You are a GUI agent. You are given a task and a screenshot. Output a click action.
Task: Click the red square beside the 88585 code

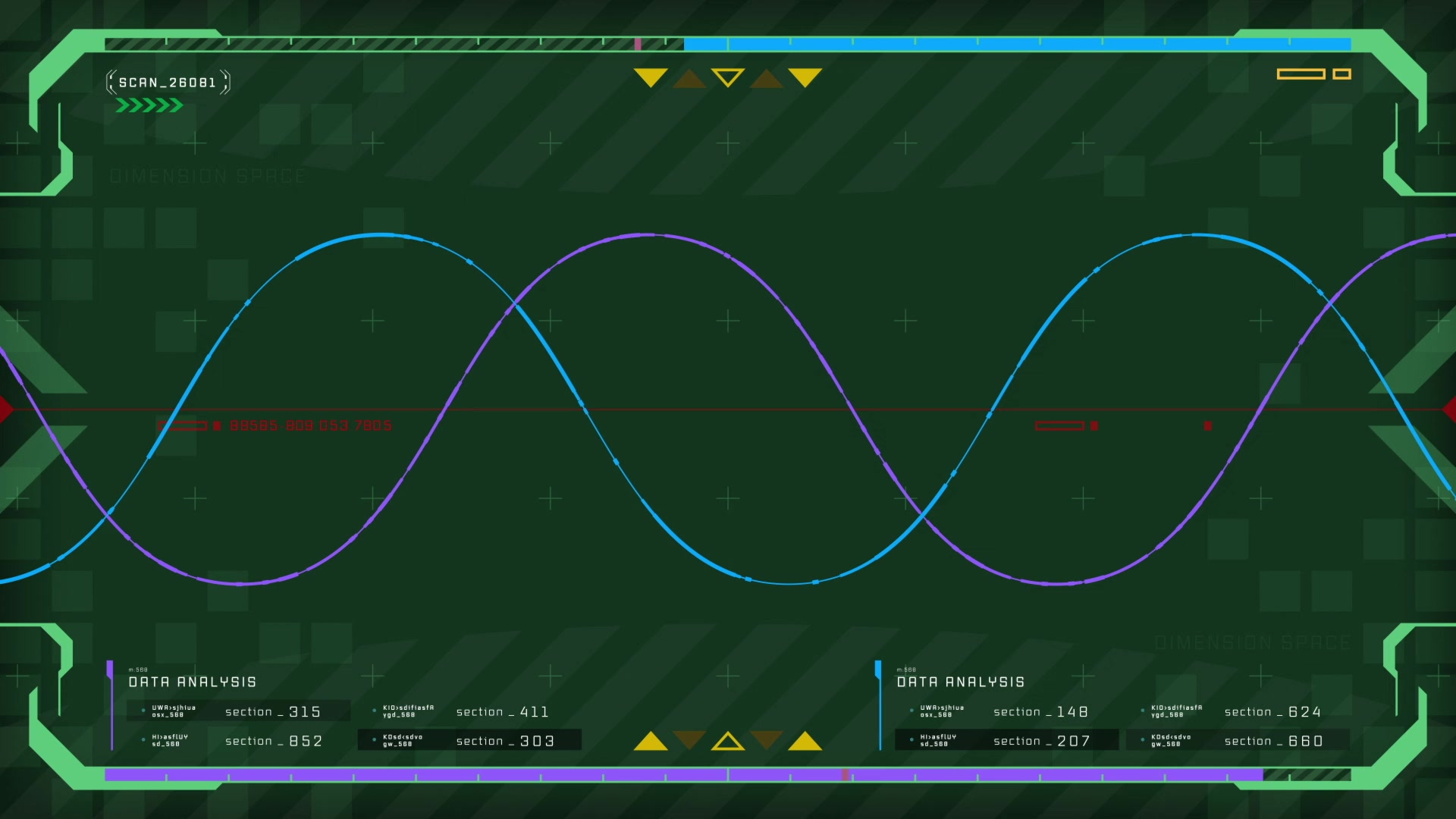click(217, 425)
